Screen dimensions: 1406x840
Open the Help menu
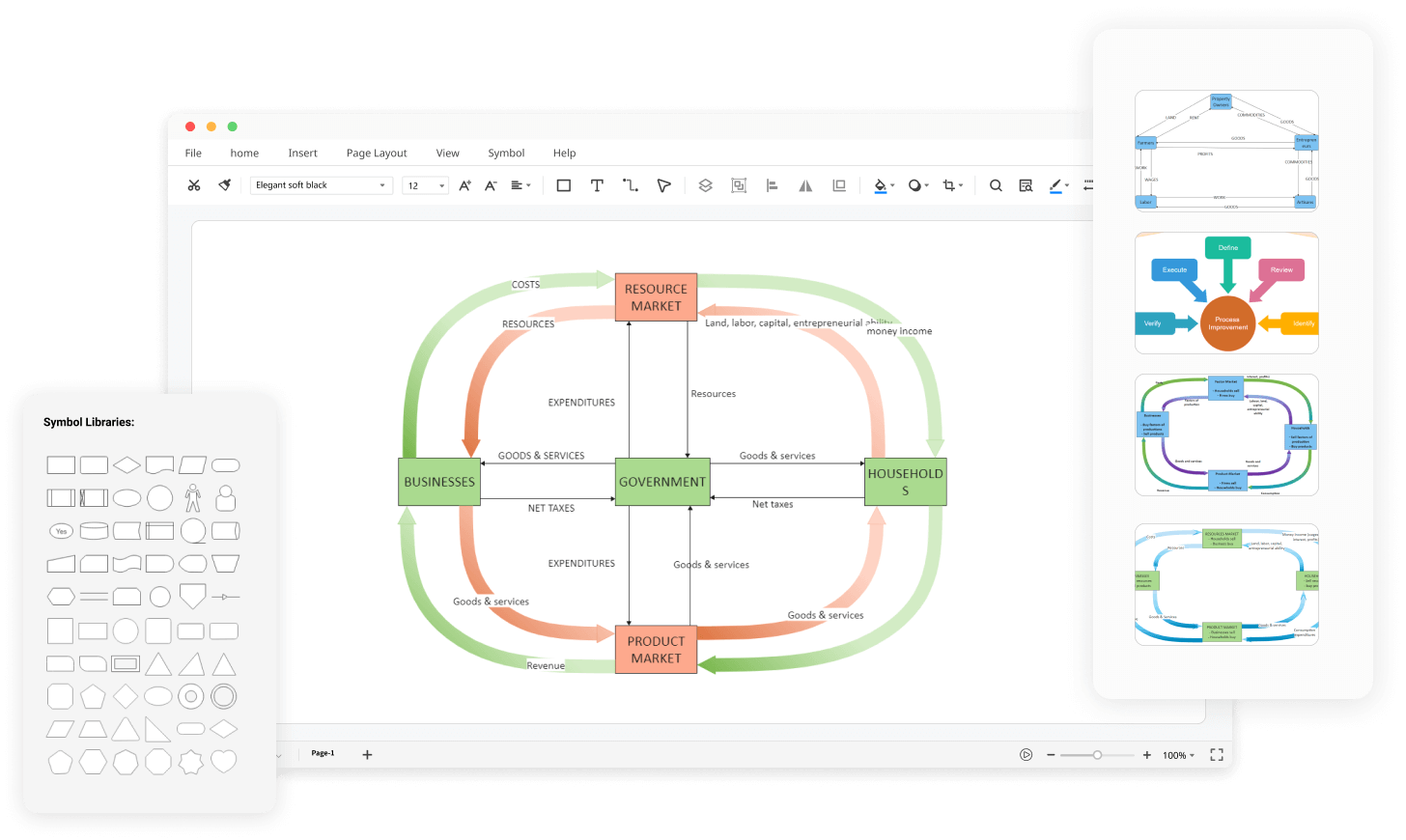564,153
